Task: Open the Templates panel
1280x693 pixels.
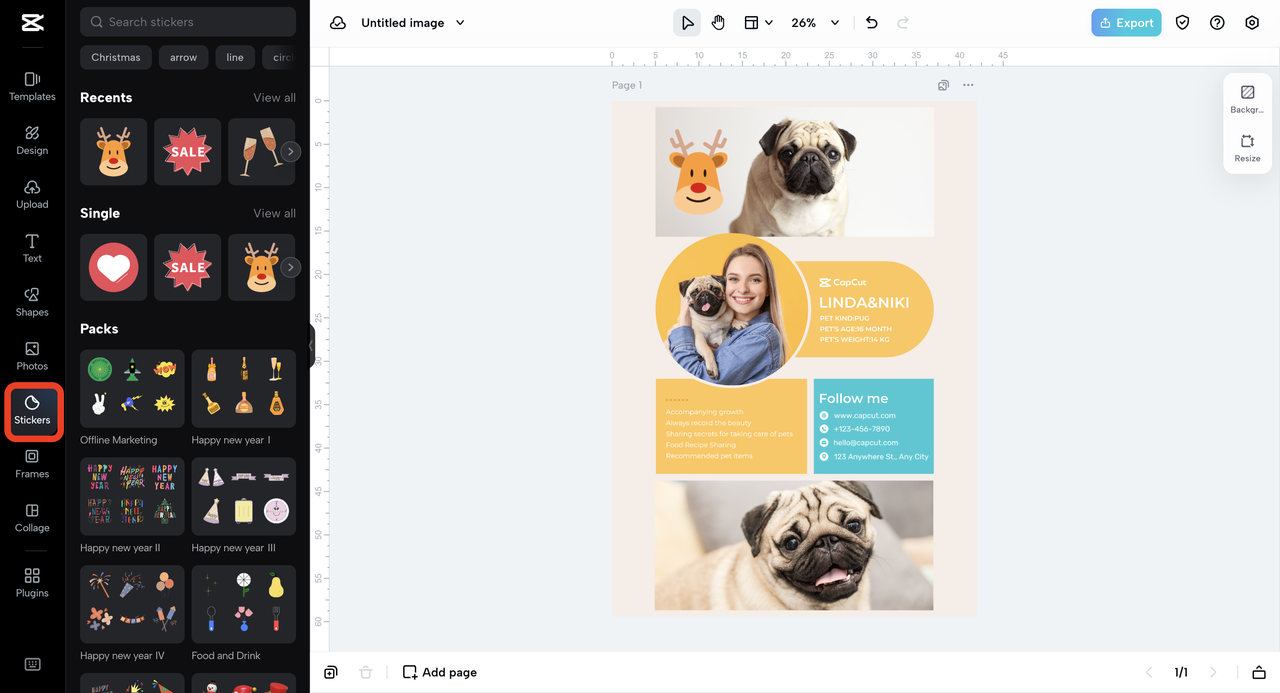Action: (x=32, y=86)
